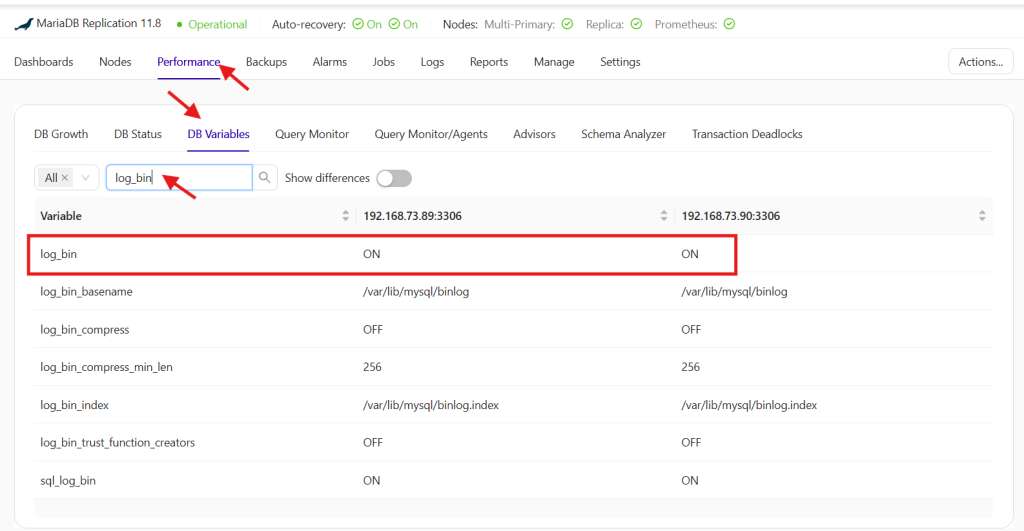Click the Operational status label
This screenshot has height=531, width=1024.
[x=217, y=24]
